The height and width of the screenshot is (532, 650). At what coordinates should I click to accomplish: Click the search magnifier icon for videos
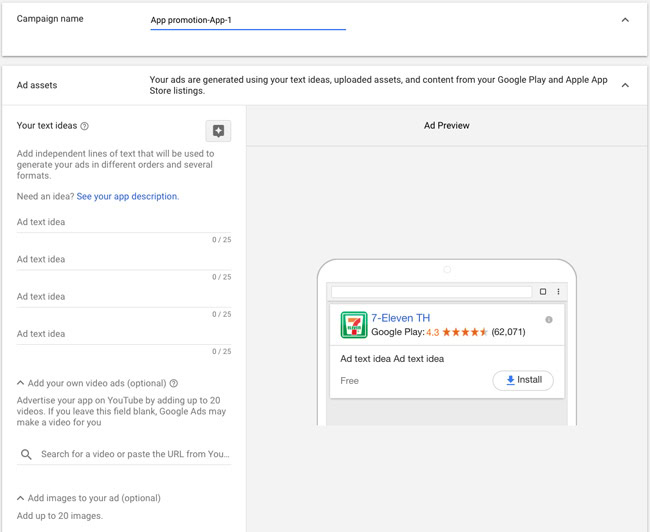pos(26,454)
